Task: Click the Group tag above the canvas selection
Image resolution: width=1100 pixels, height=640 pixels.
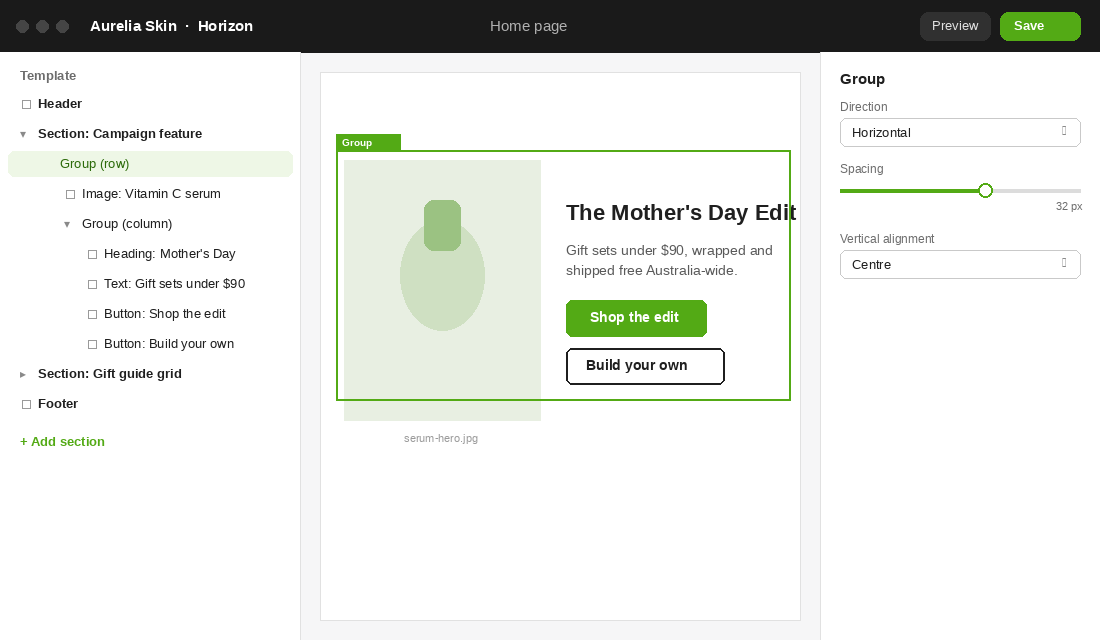Action: point(368,142)
